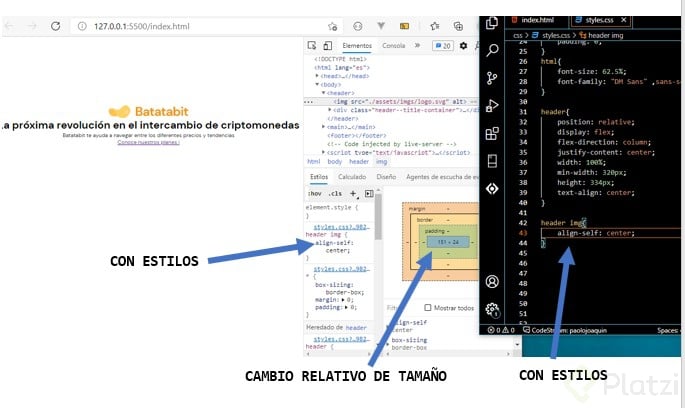The height and width of the screenshot is (408, 685).
Task: Check the Mostrar todos checkbox
Action: tap(428, 308)
